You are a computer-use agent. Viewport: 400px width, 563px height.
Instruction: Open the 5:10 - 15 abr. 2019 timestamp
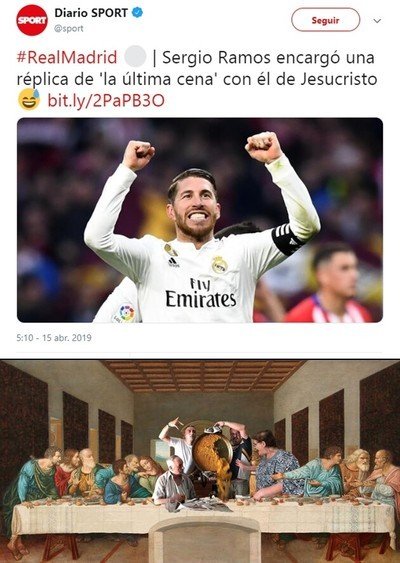click(54, 338)
